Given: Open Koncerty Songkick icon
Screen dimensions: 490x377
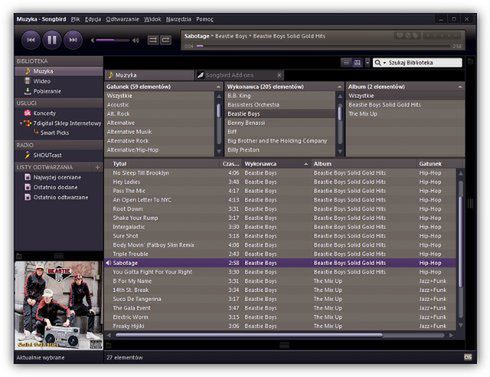Looking at the screenshot, I should [x=28, y=113].
